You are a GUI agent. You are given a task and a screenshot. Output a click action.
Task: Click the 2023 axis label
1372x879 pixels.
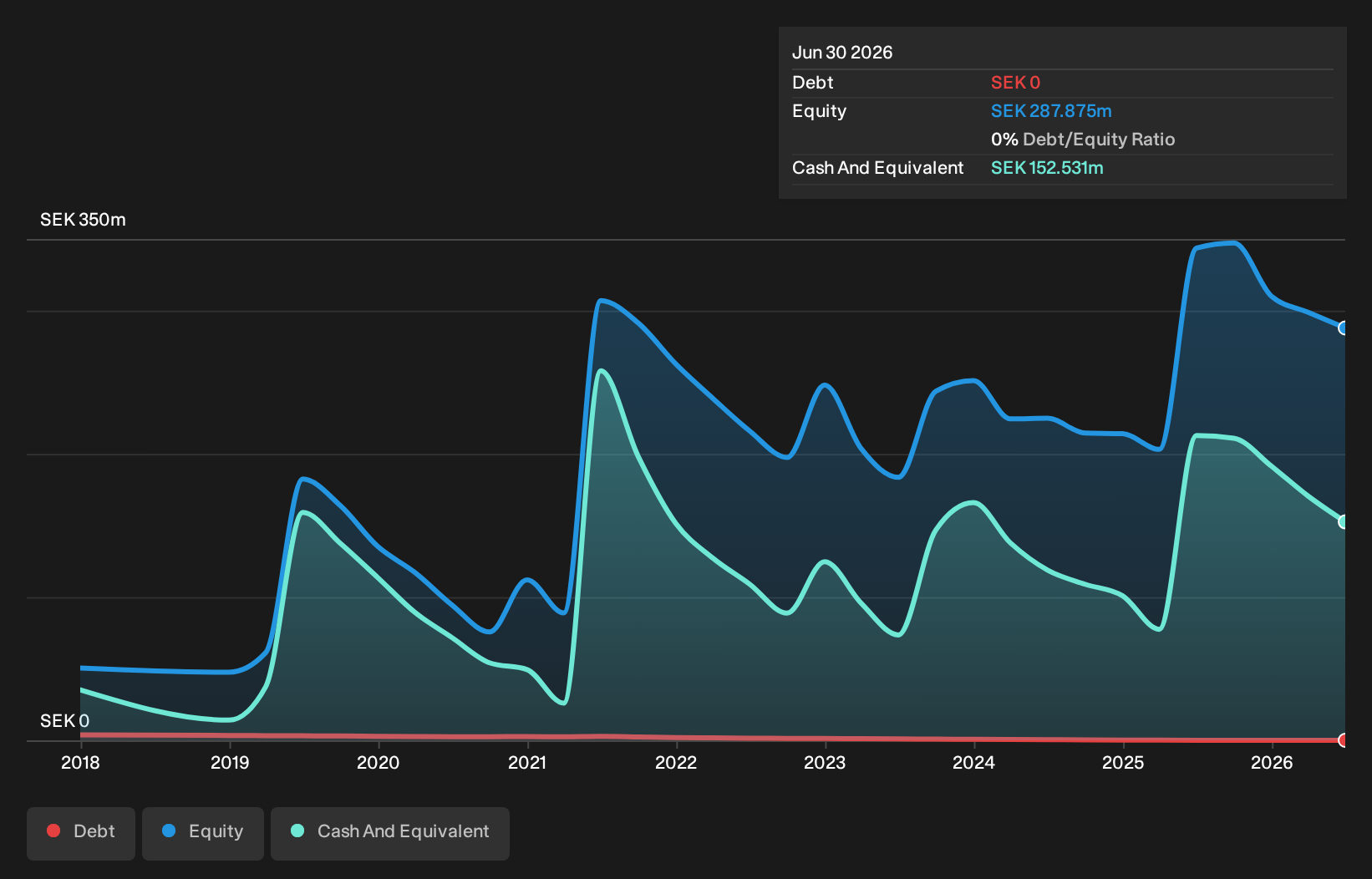point(825,763)
